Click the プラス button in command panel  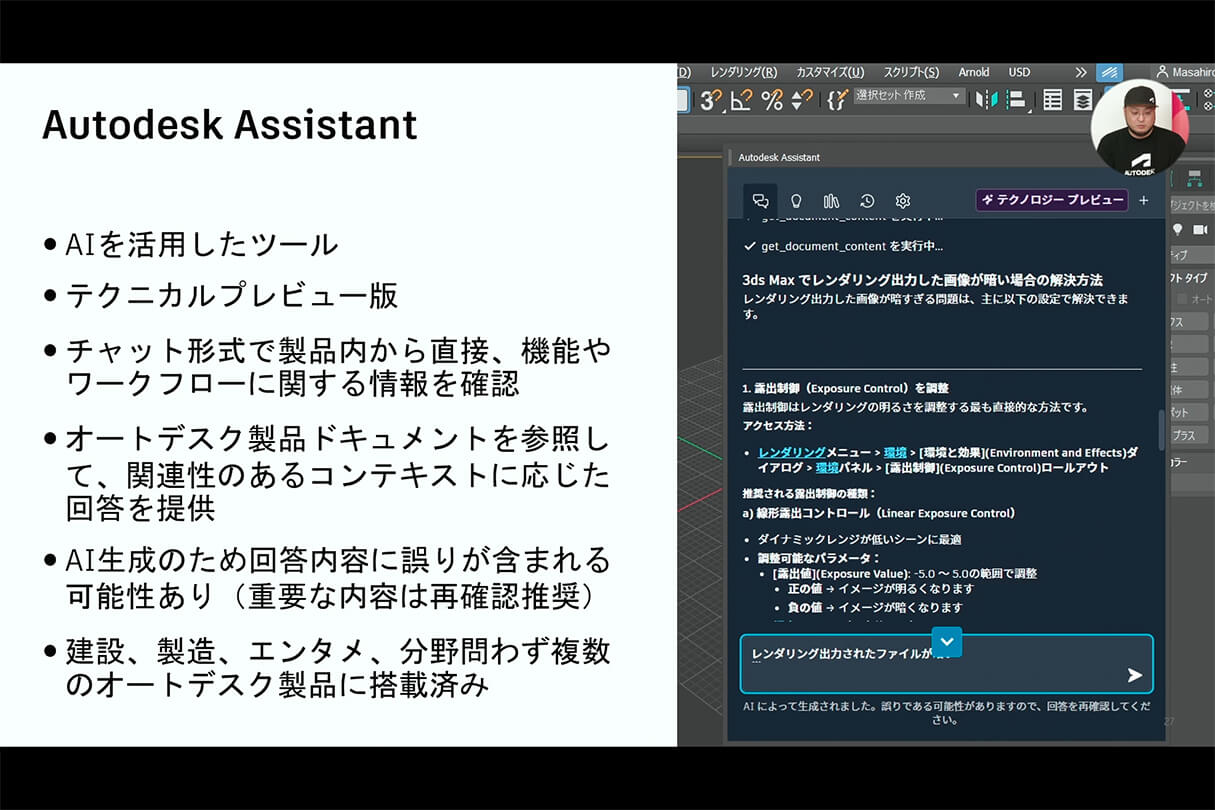point(1190,435)
